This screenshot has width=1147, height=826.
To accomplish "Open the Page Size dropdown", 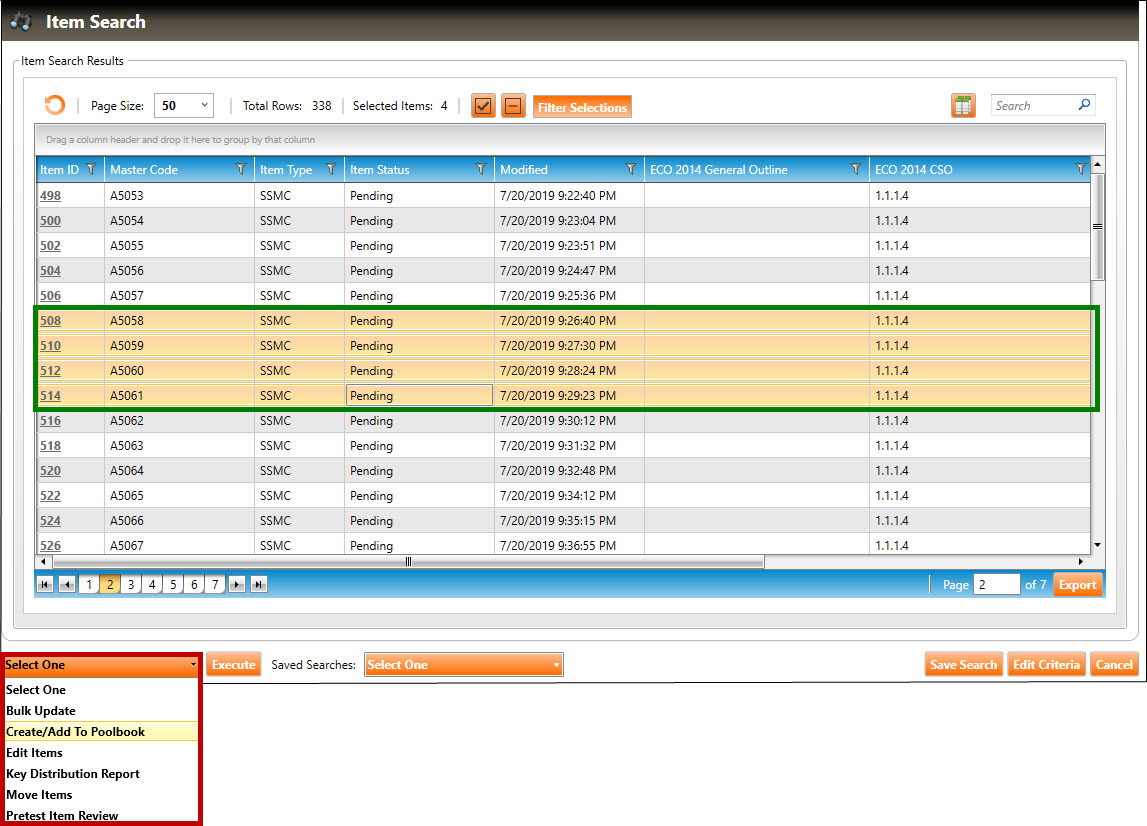I will (184, 106).
